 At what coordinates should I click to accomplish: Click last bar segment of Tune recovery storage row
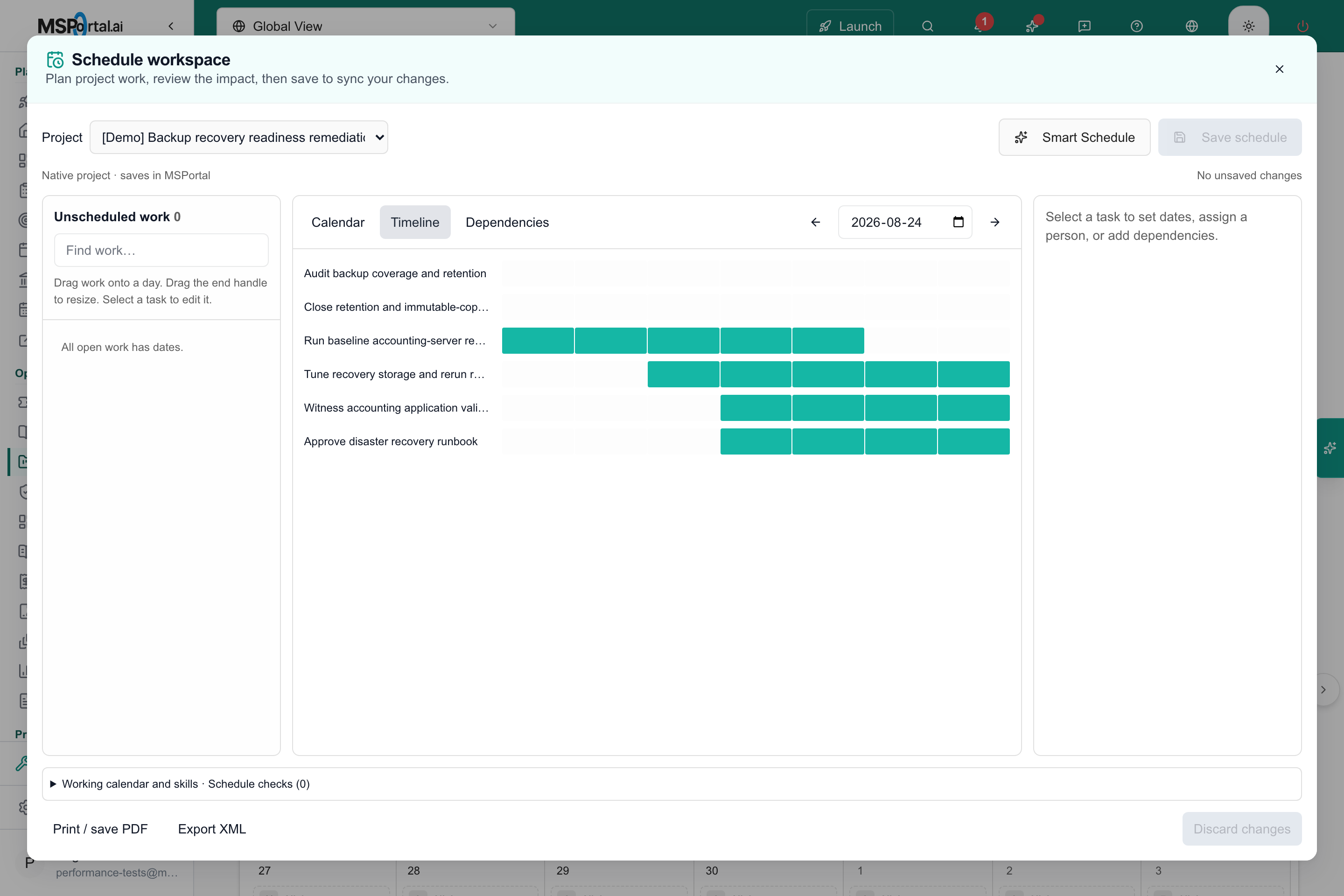(x=974, y=374)
